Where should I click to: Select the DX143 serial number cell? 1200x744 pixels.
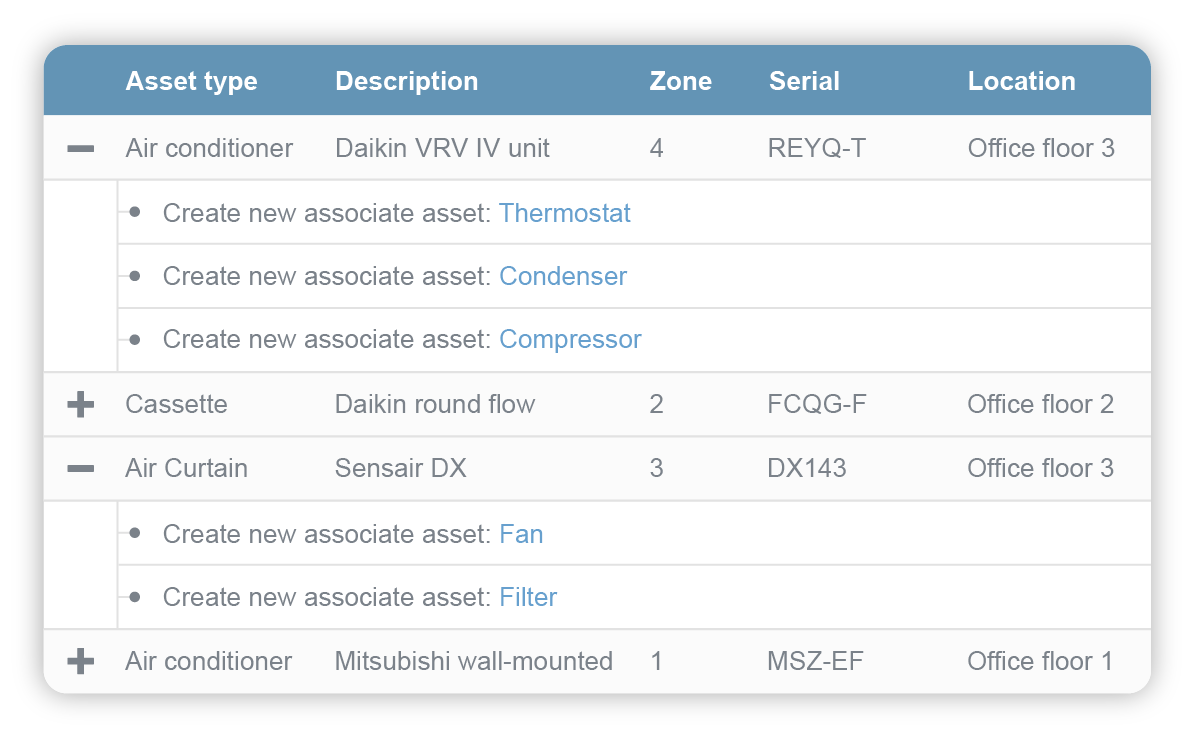coord(807,469)
